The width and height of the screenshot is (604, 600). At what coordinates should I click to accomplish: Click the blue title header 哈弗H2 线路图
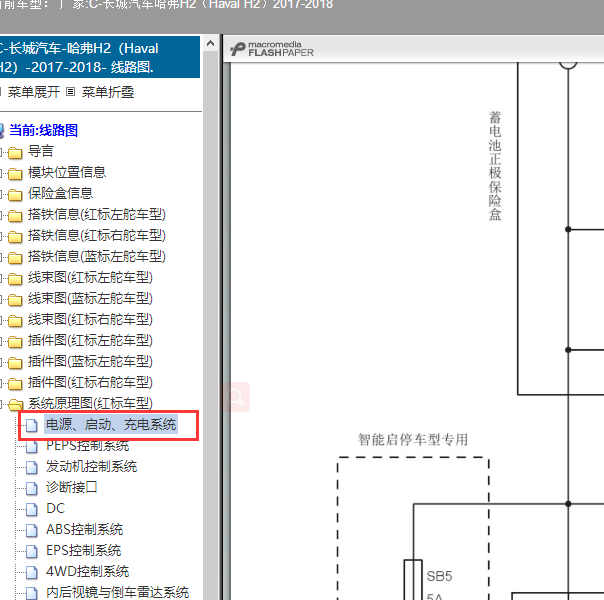[x=99, y=57]
